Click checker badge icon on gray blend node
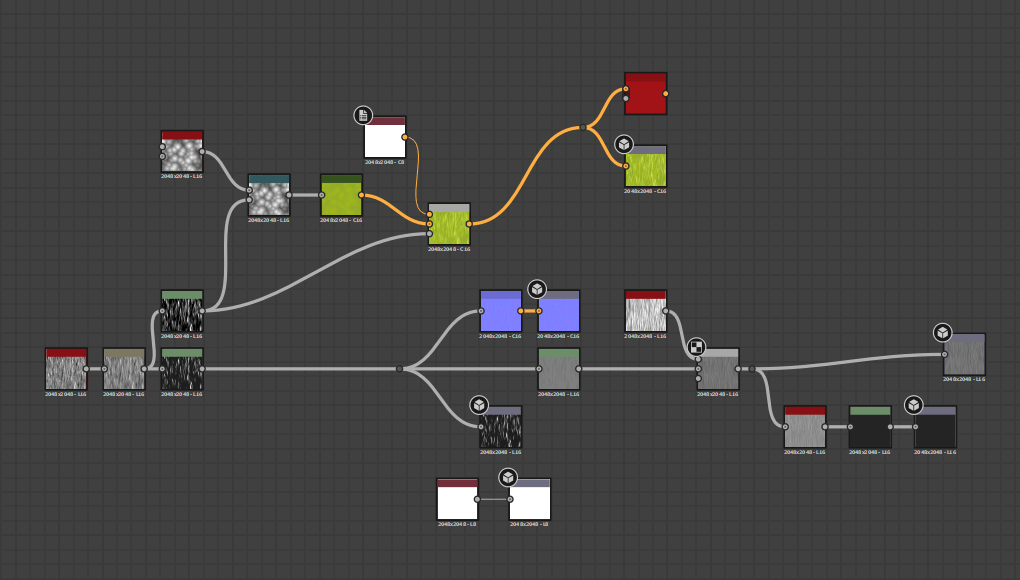The height and width of the screenshot is (580, 1020). pos(697,348)
